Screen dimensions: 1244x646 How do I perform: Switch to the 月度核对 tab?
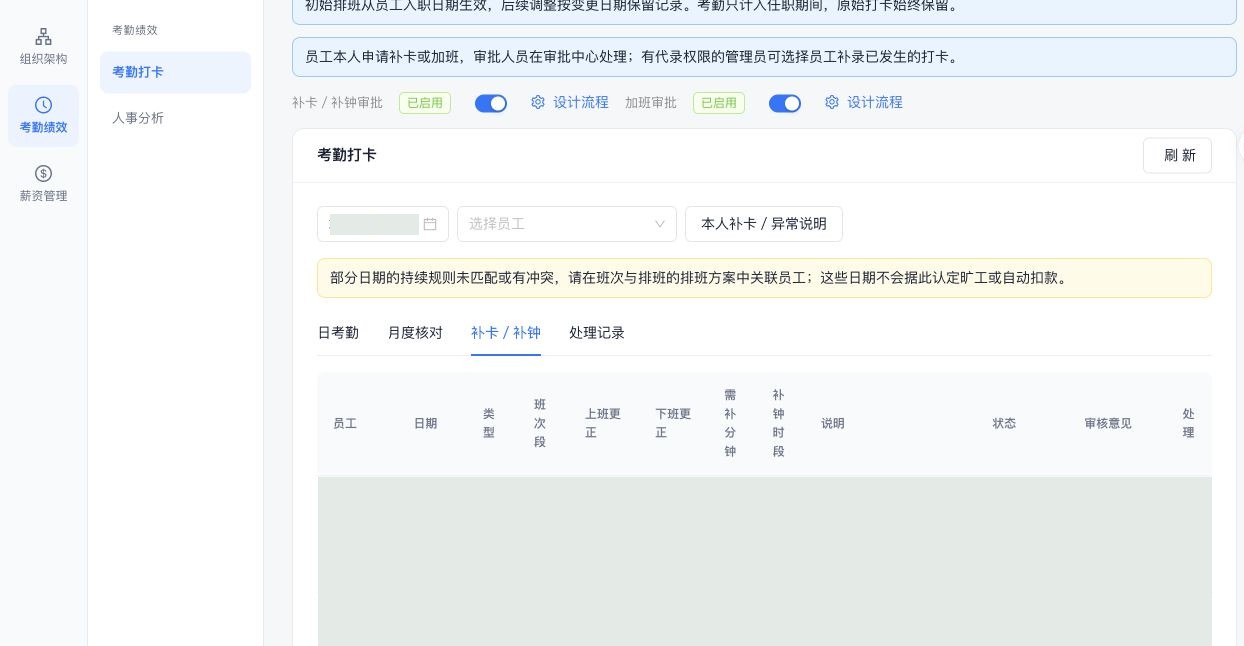click(x=415, y=333)
